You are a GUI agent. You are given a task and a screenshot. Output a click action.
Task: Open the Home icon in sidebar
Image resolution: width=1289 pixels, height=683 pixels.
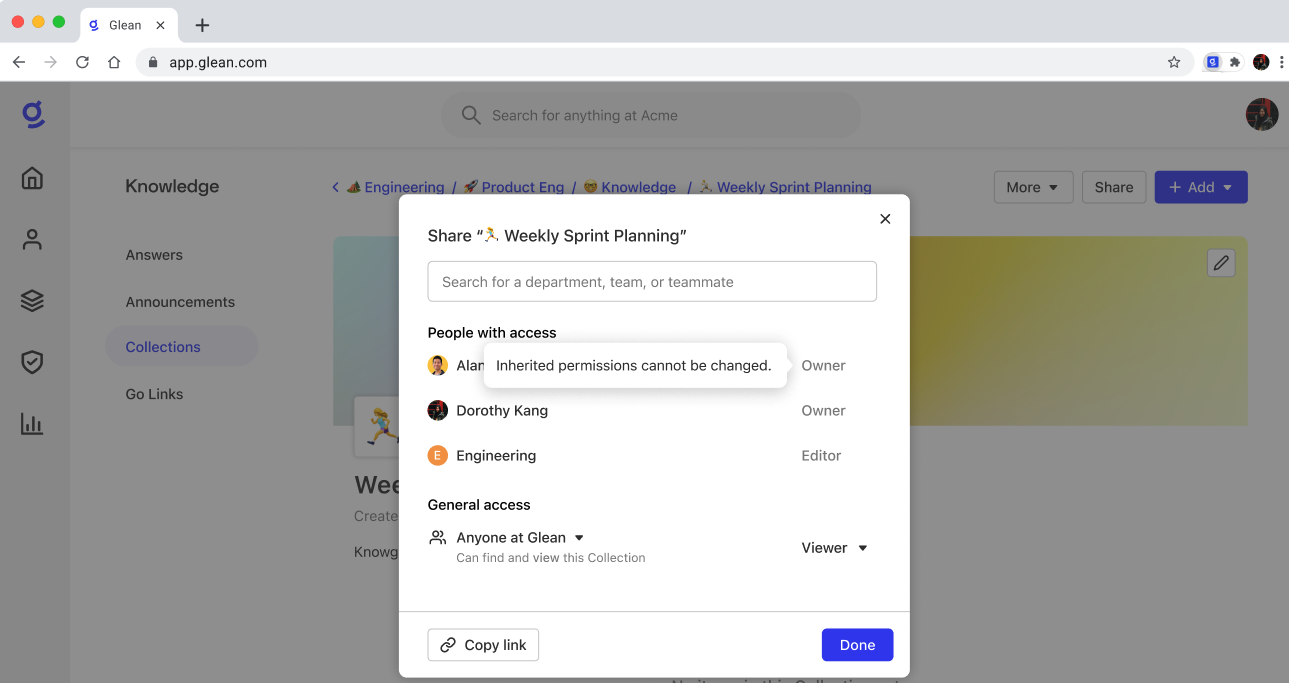tap(33, 179)
